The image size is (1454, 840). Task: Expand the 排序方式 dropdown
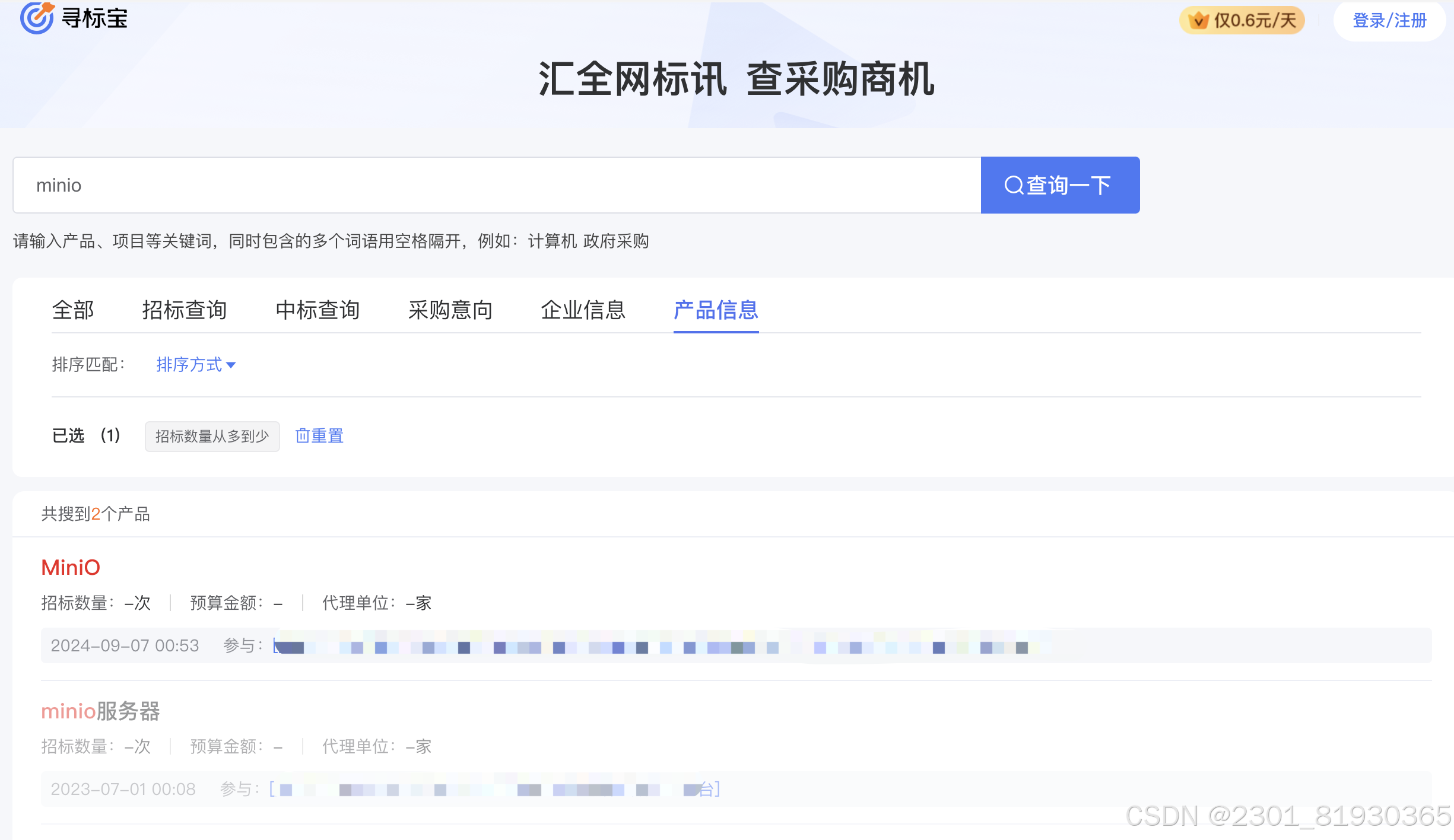pos(196,364)
